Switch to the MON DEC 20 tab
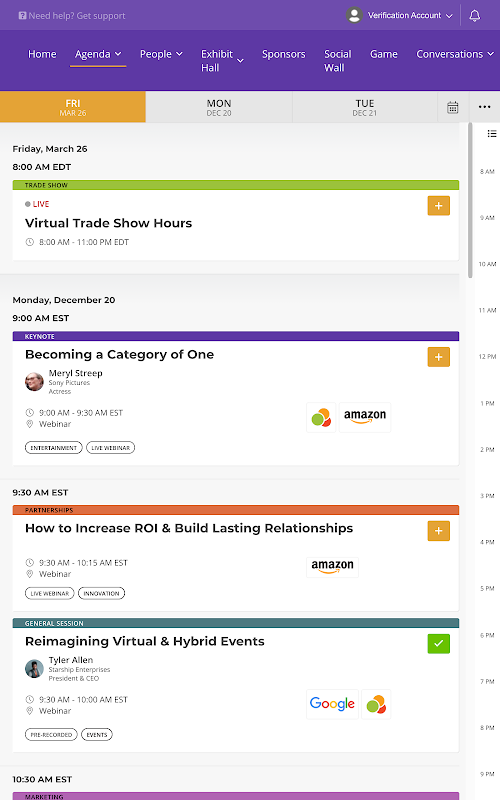The width and height of the screenshot is (500, 800). pyautogui.click(x=219, y=107)
